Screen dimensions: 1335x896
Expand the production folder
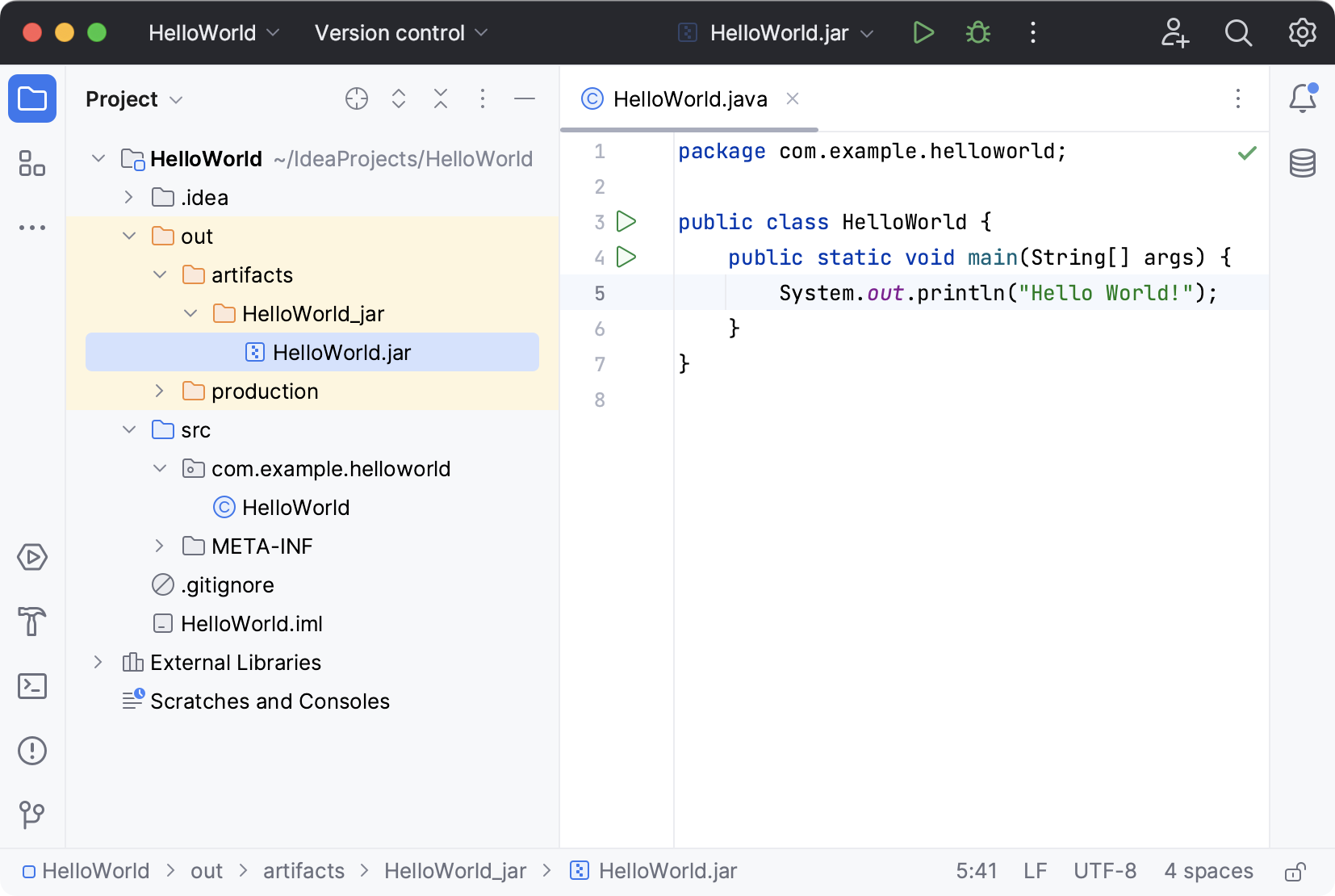coord(160,391)
